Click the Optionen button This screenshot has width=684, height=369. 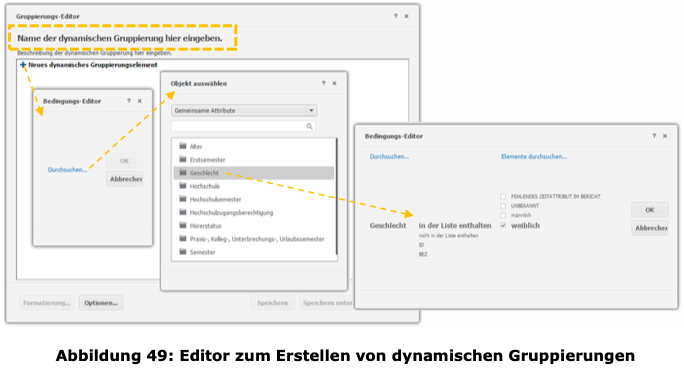[x=101, y=303]
